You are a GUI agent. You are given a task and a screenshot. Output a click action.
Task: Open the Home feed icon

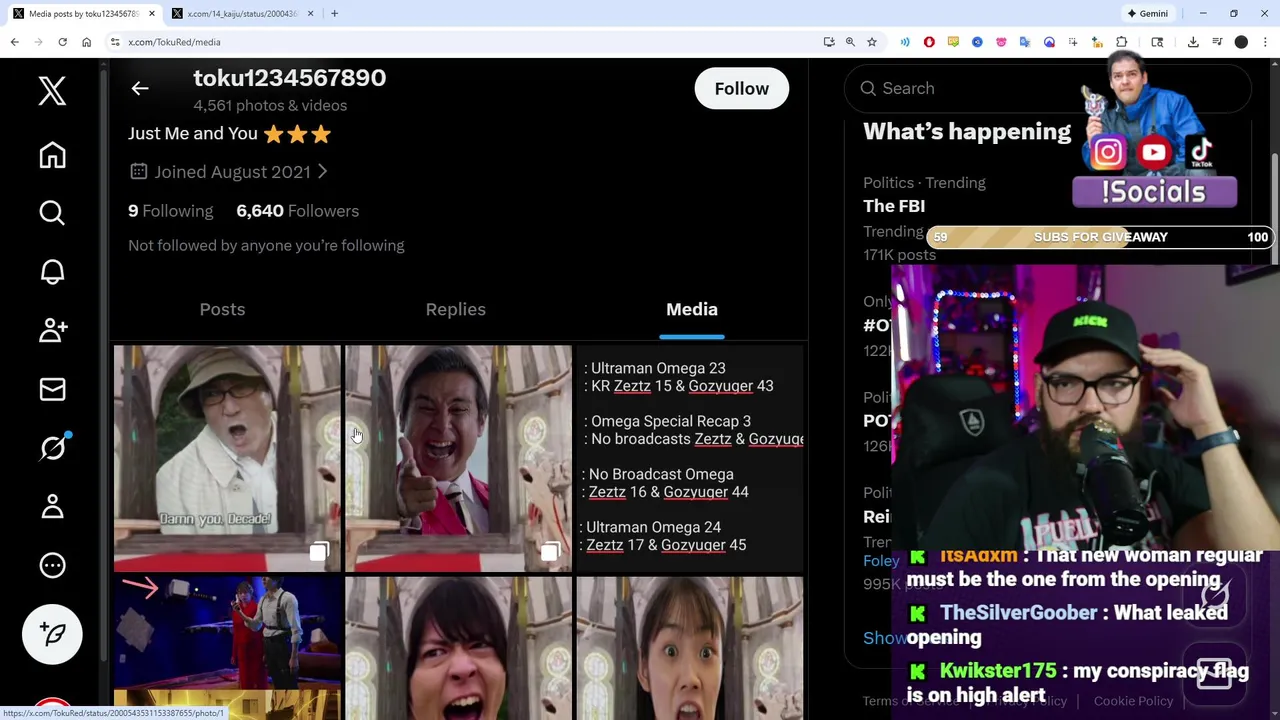[x=52, y=155]
